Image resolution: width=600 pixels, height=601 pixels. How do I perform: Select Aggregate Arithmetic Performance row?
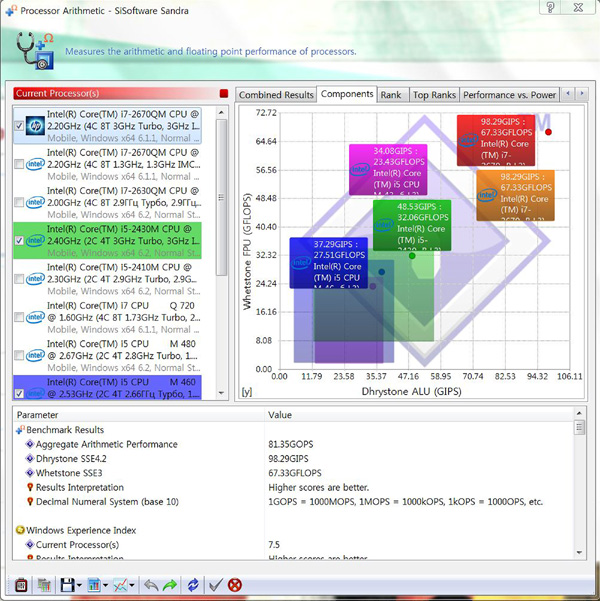pyautogui.click(x=293, y=444)
